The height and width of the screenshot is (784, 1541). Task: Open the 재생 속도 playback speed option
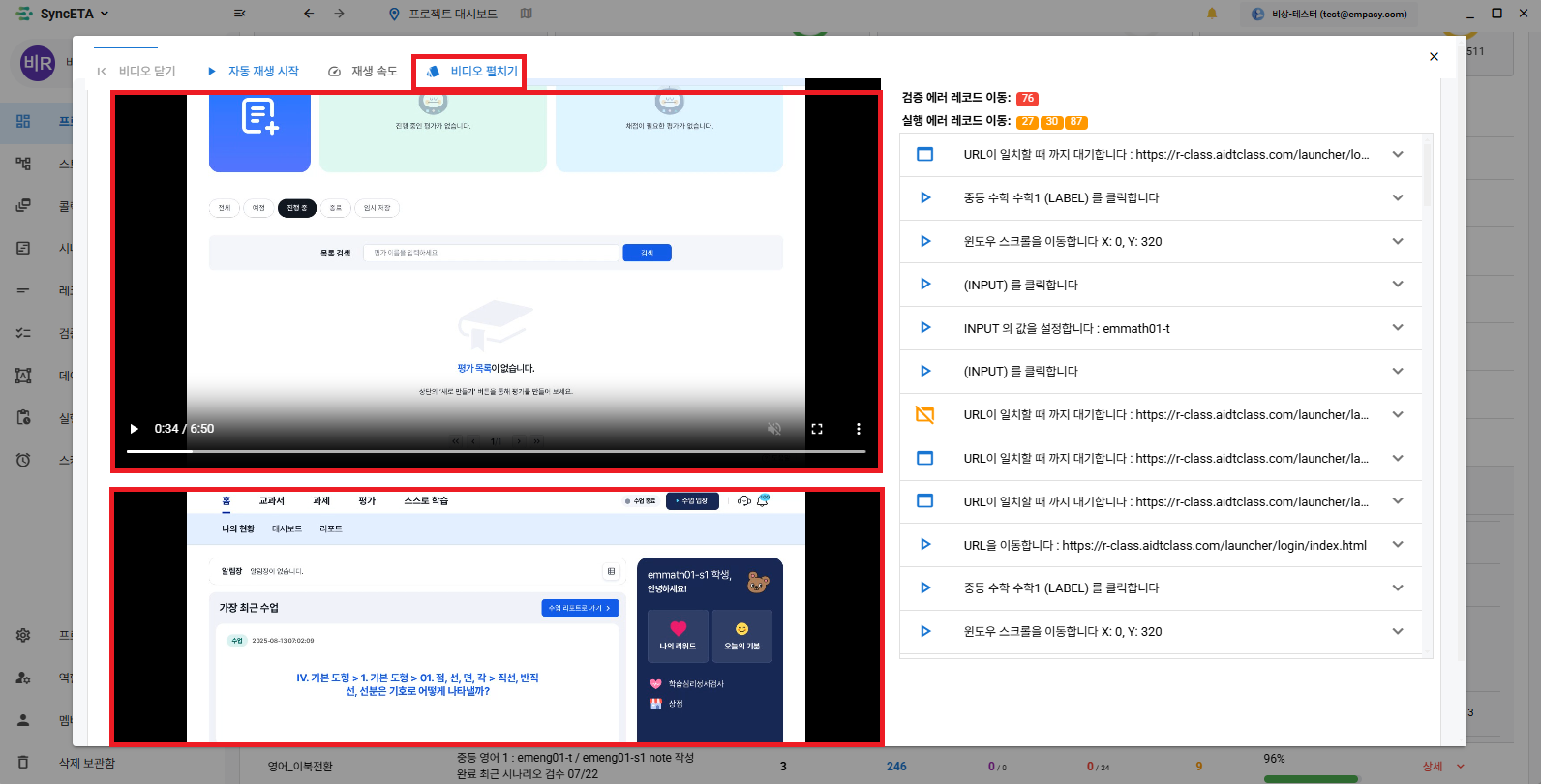pyautogui.click(x=363, y=72)
